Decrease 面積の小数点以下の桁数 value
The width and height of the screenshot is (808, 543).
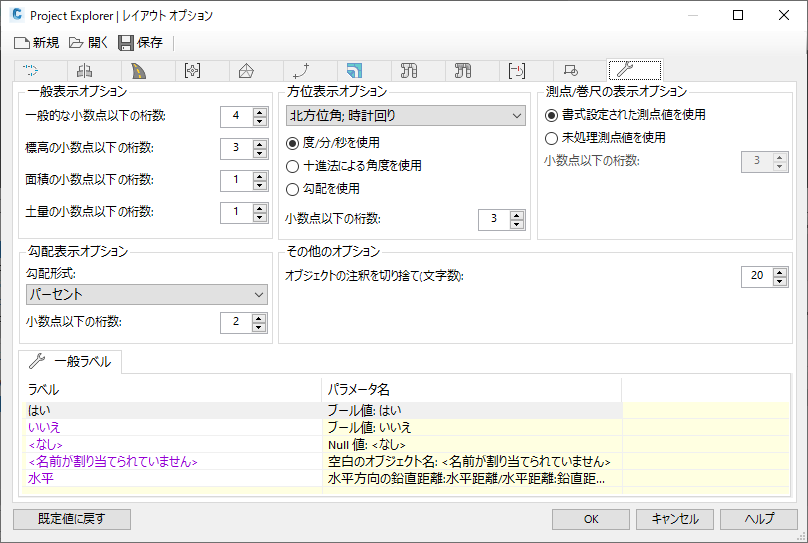click(x=260, y=185)
